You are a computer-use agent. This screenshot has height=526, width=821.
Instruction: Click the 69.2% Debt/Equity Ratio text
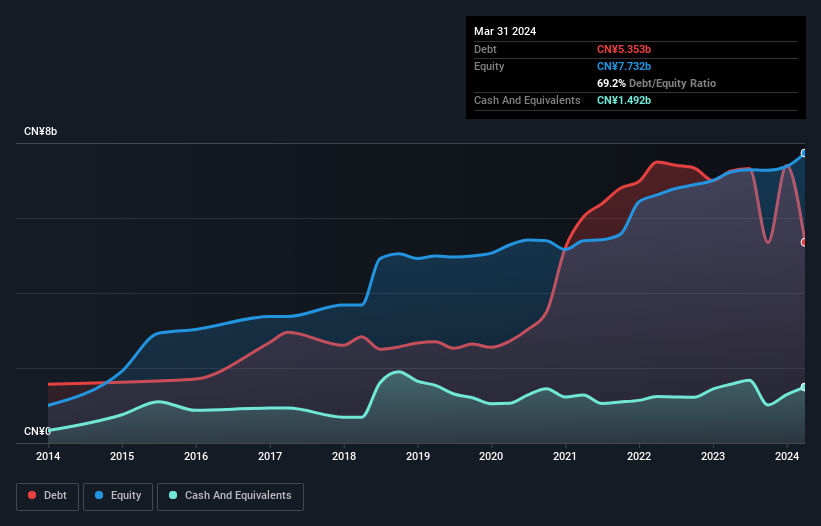[x=656, y=83]
